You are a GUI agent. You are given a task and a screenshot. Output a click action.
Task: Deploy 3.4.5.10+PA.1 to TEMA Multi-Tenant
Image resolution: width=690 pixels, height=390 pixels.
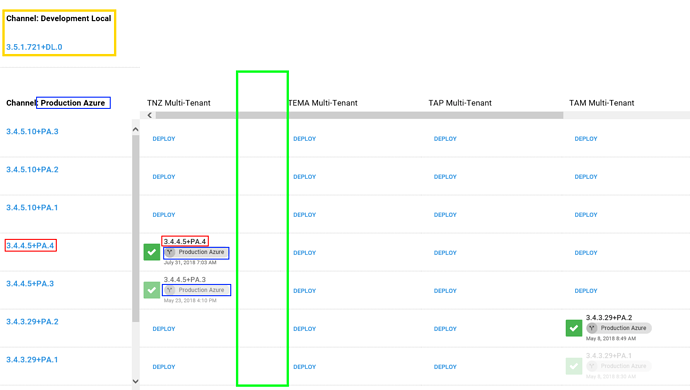(305, 215)
